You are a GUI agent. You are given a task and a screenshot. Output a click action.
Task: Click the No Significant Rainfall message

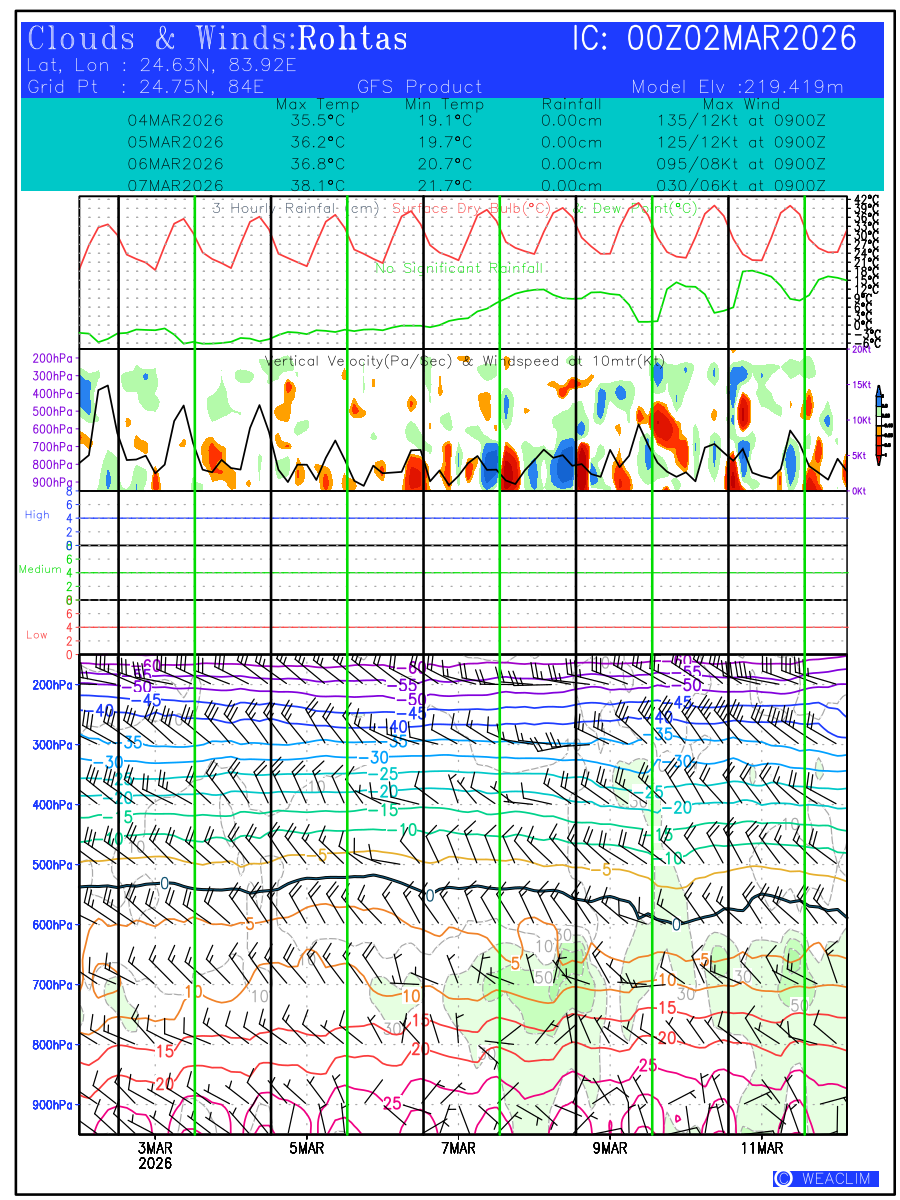coord(460,268)
